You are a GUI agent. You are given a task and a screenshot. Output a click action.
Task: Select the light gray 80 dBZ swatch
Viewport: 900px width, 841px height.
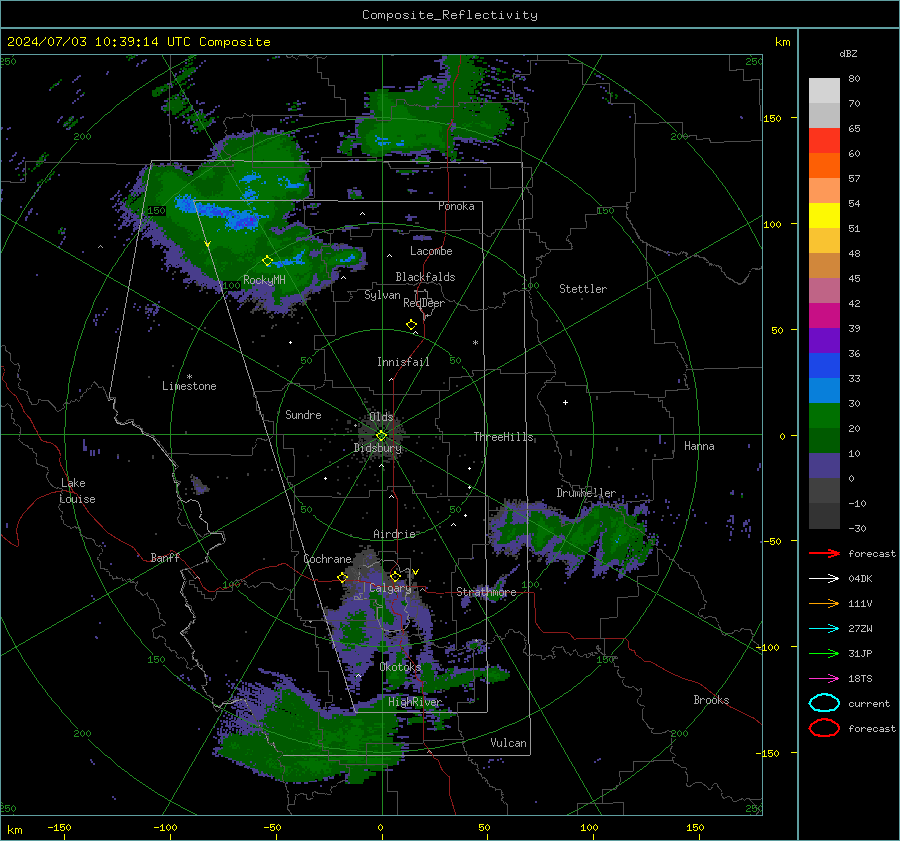click(824, 90)
